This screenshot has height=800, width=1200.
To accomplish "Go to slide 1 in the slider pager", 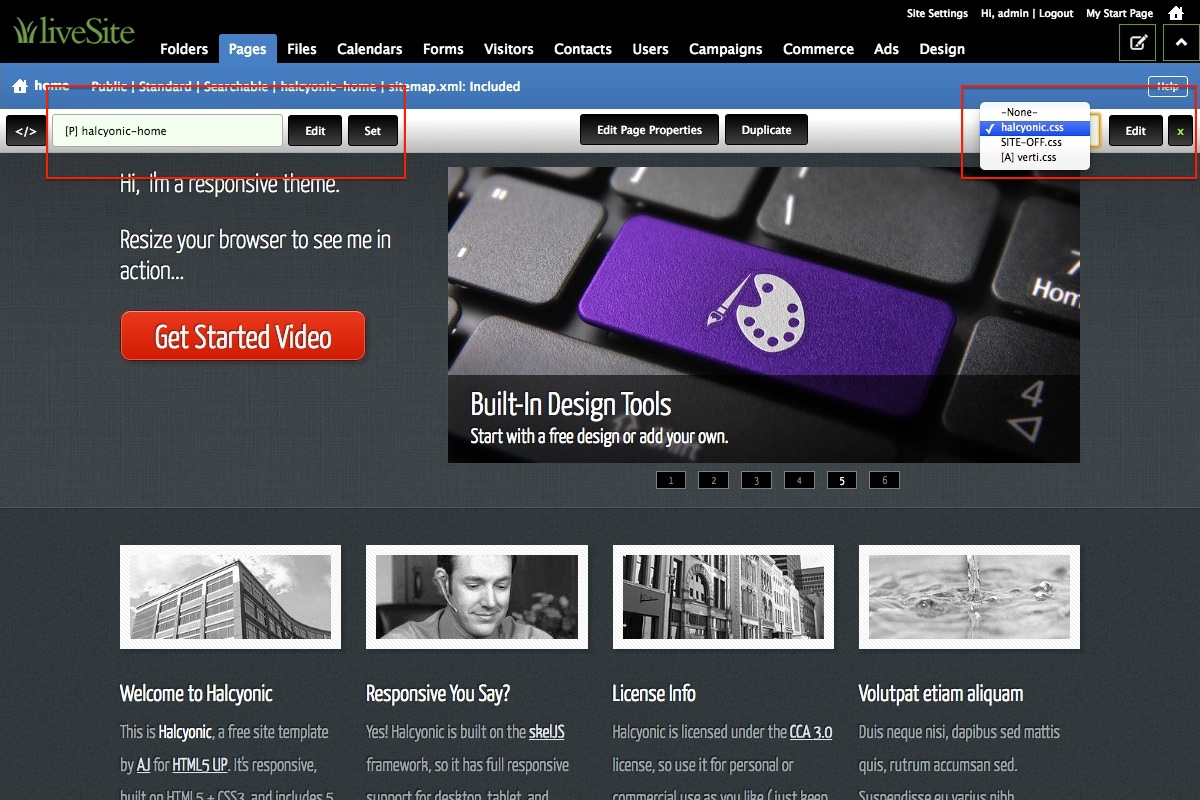I will point(671,480).
